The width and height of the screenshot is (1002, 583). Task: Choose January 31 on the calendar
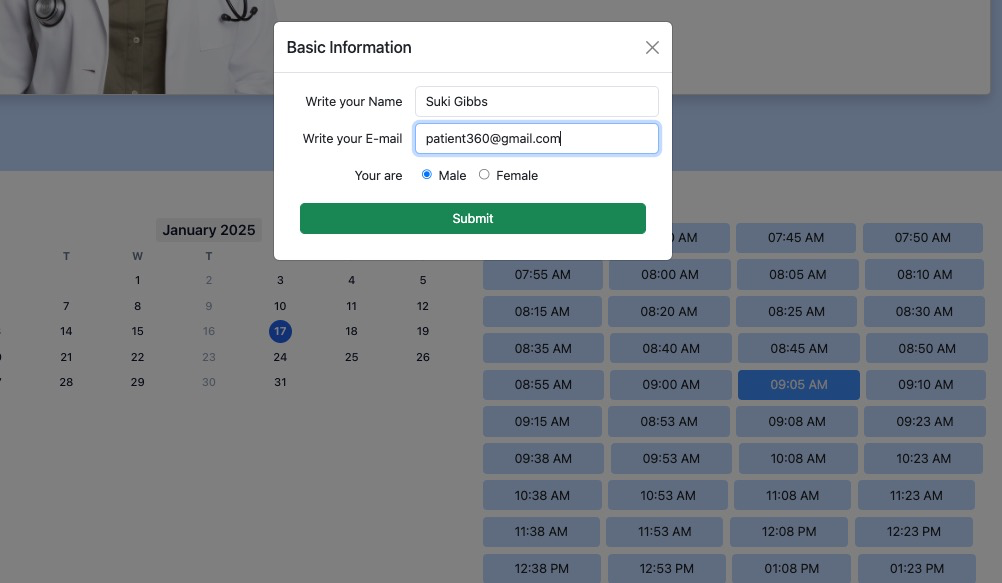coord(280,382)
